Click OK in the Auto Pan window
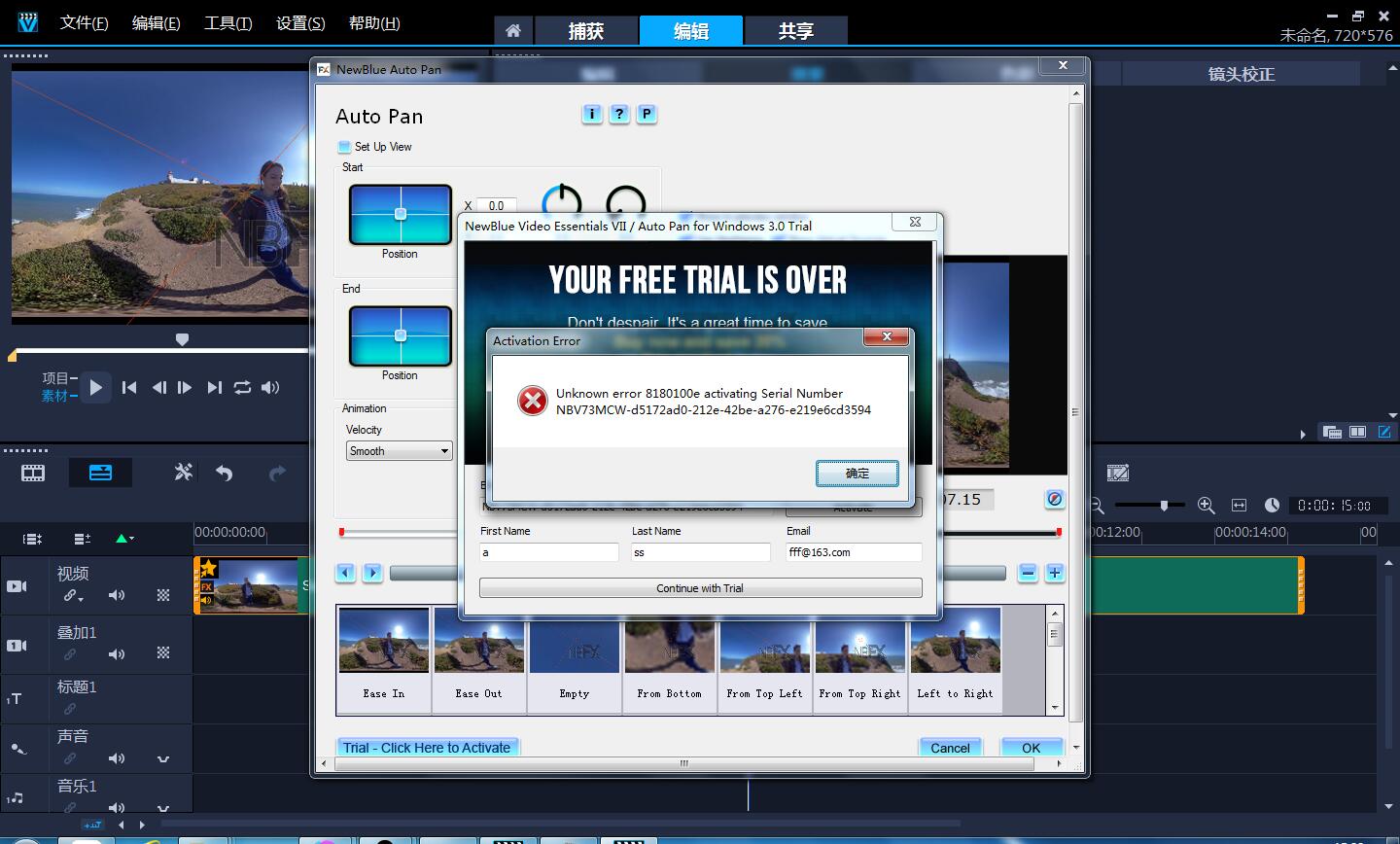This screenshot has height=844, width=1400. (x=1031, y=748)
